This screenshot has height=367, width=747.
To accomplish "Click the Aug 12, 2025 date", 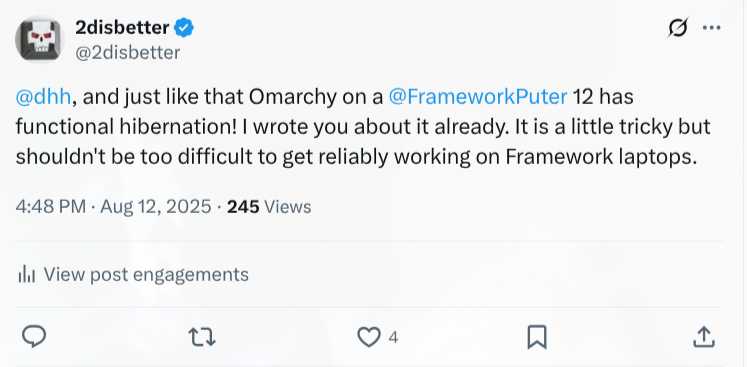I will pyautogui.click(x=156, y=207).
